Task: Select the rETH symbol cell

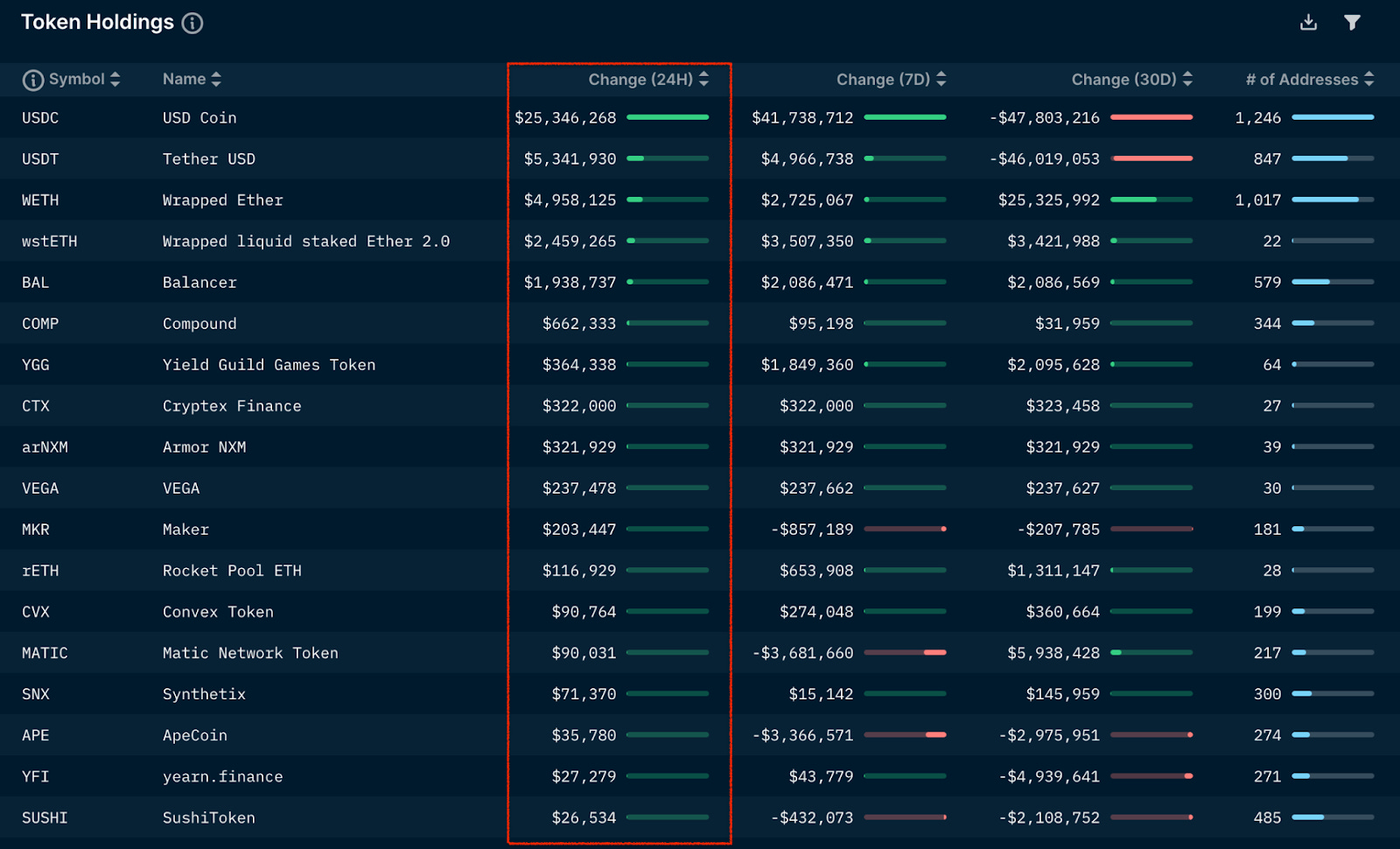Action: click(40, 570)
